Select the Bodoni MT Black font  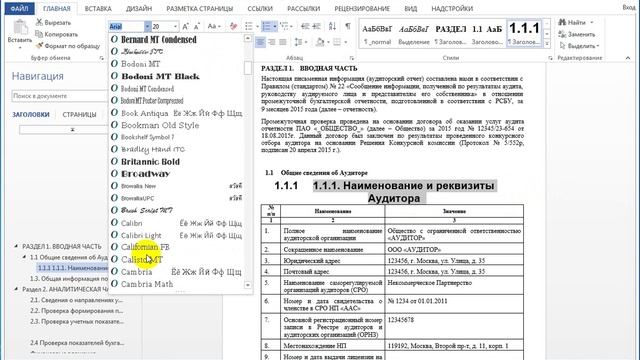click(177, 76)
